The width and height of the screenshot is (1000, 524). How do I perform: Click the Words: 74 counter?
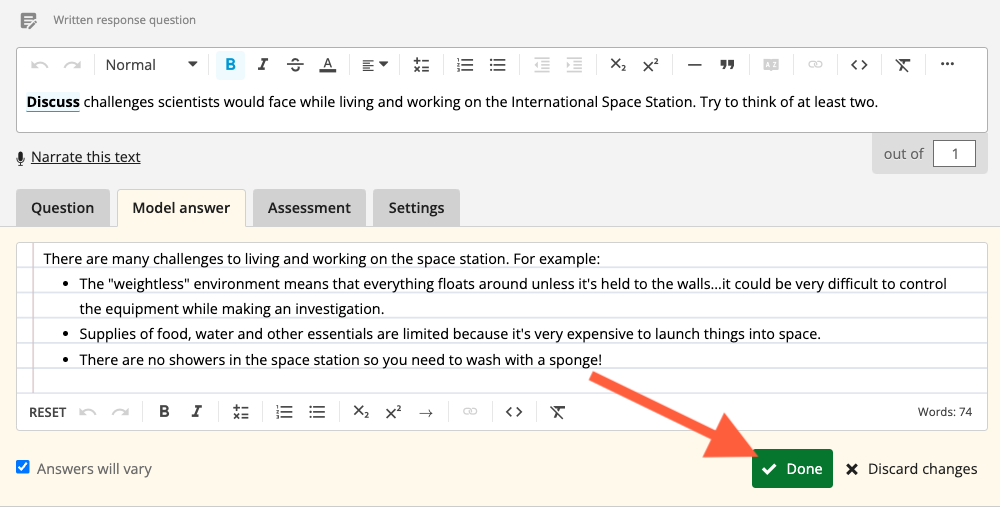point(945,412)
